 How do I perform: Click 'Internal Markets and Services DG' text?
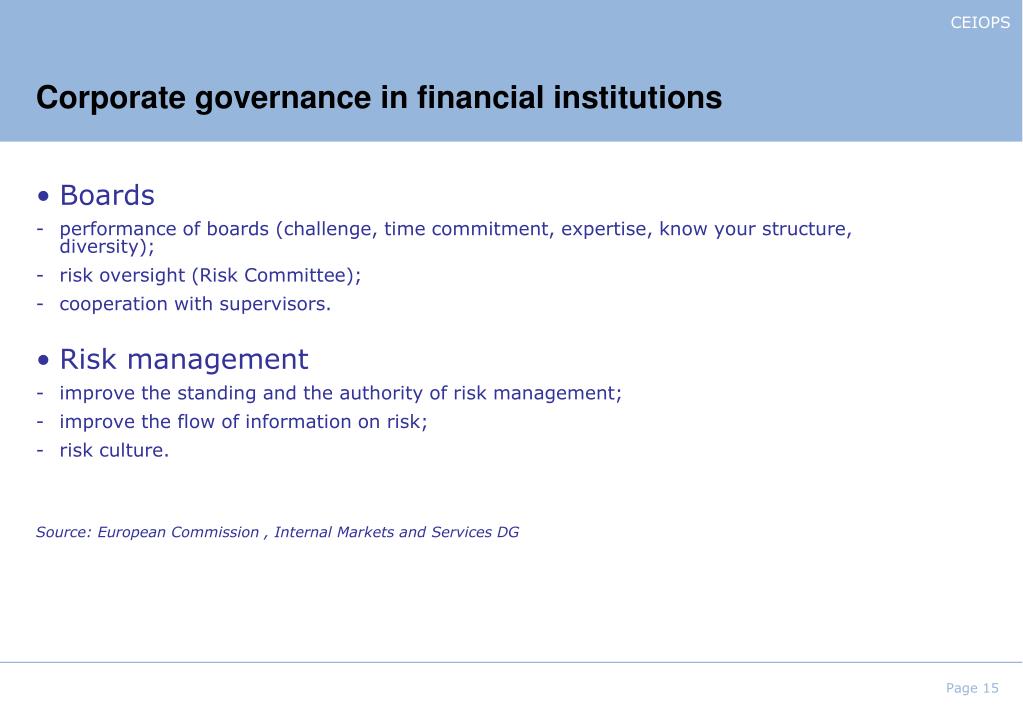[x=397, y=532]
